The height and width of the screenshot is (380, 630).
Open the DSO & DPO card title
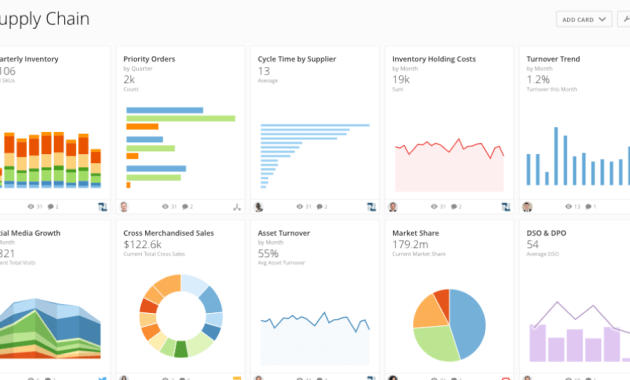click(x=546, y=233)
